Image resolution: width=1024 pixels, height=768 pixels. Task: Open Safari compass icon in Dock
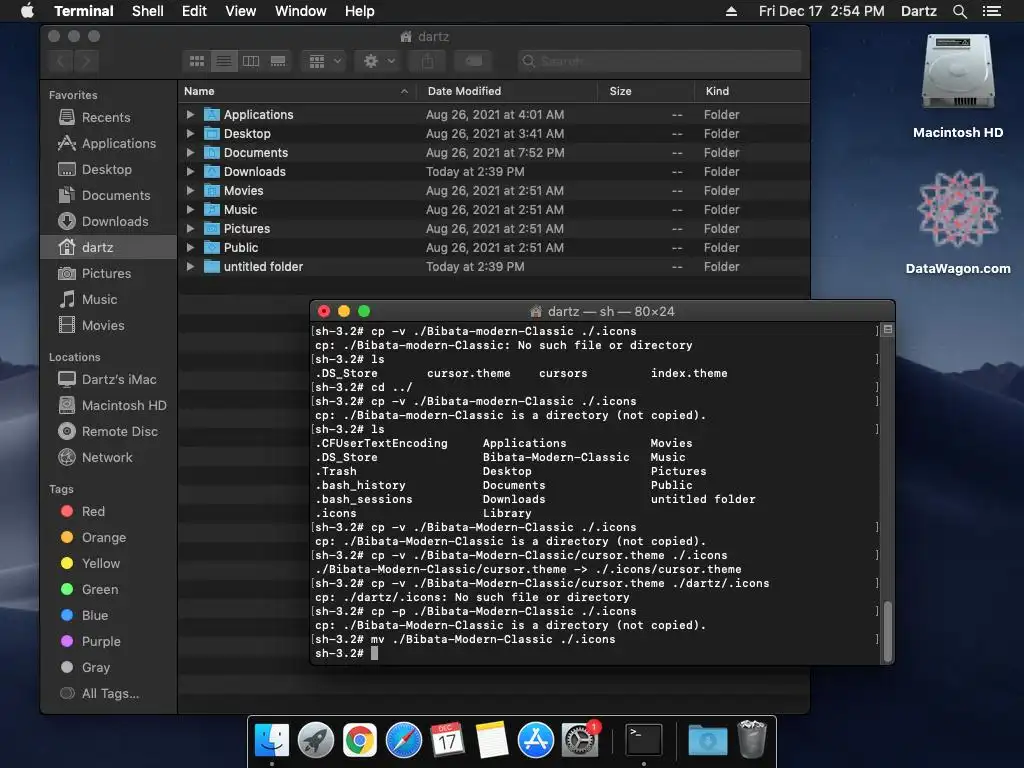[404, 741]
